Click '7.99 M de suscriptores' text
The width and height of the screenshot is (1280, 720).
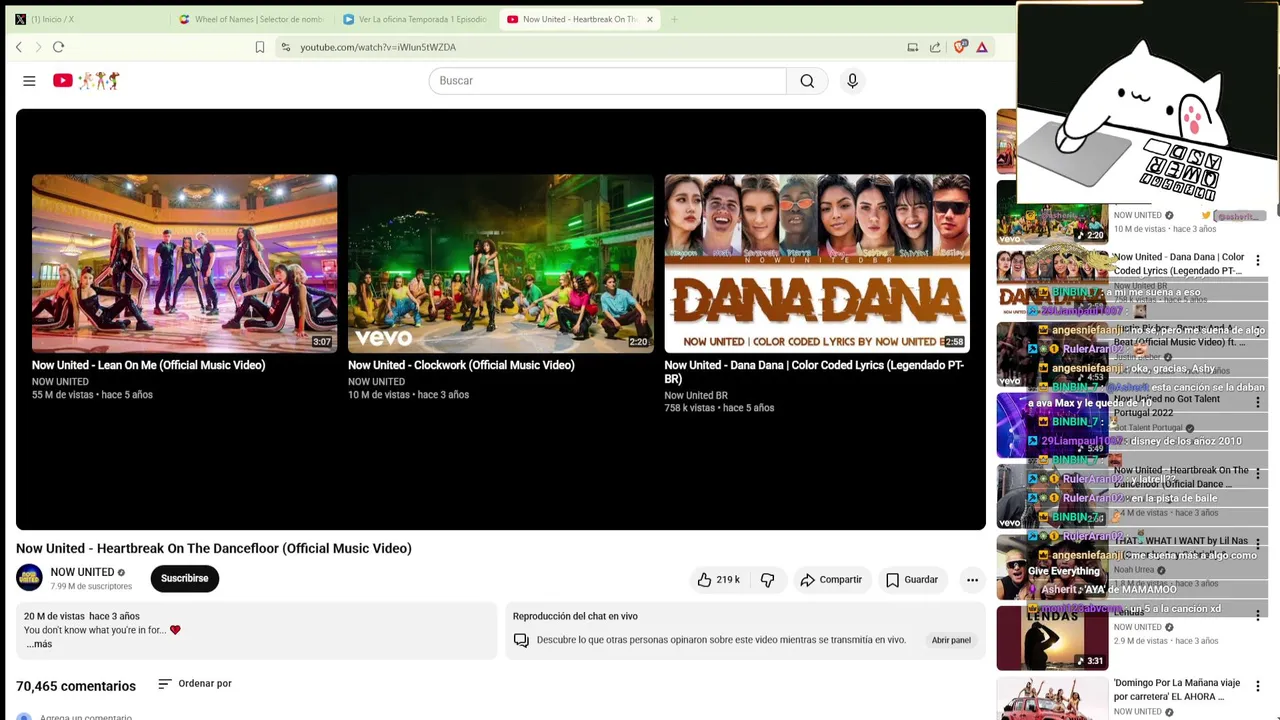click(x=91, y=587)
